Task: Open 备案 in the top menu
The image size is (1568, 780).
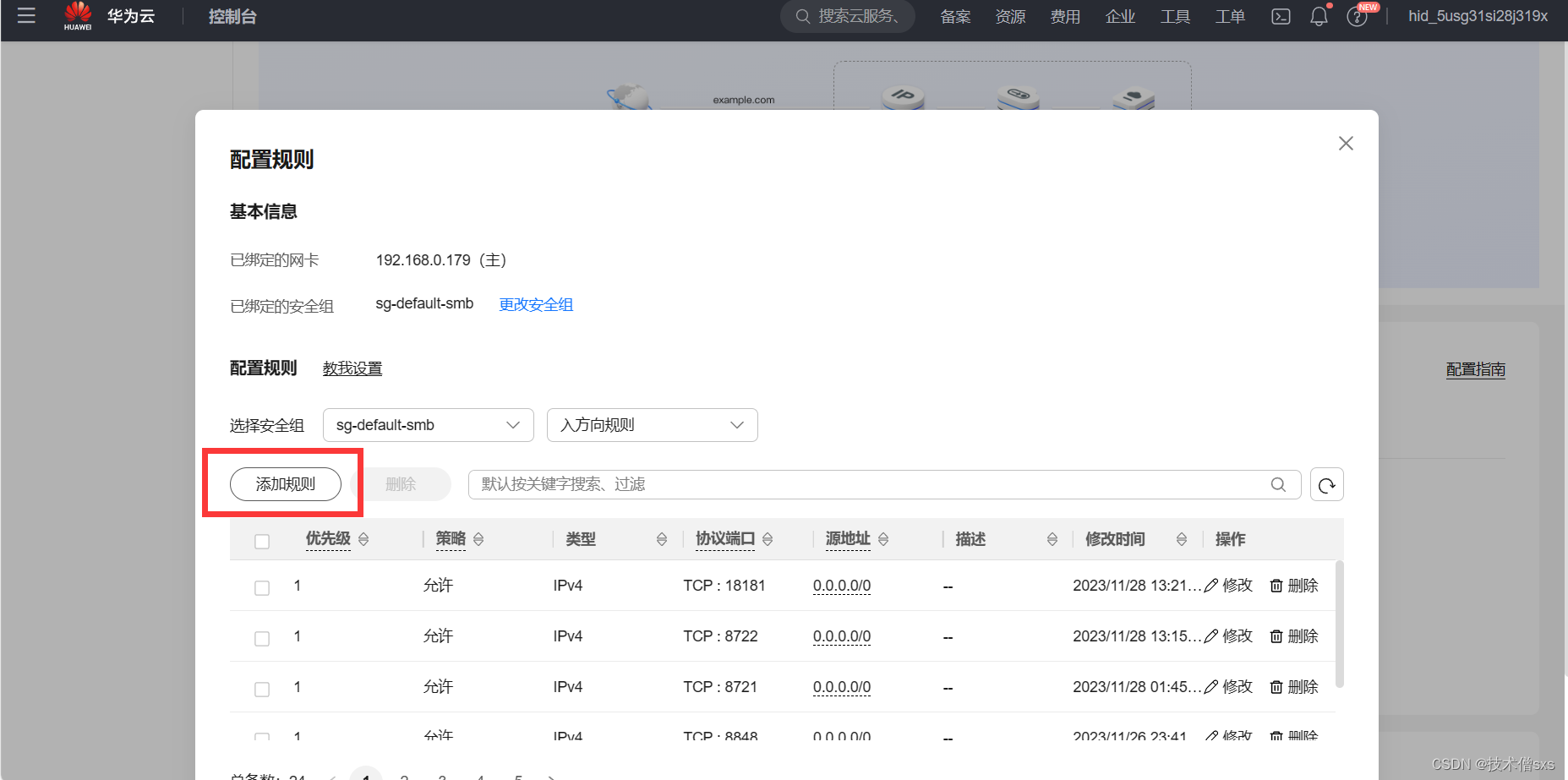Action: [955, 17]
